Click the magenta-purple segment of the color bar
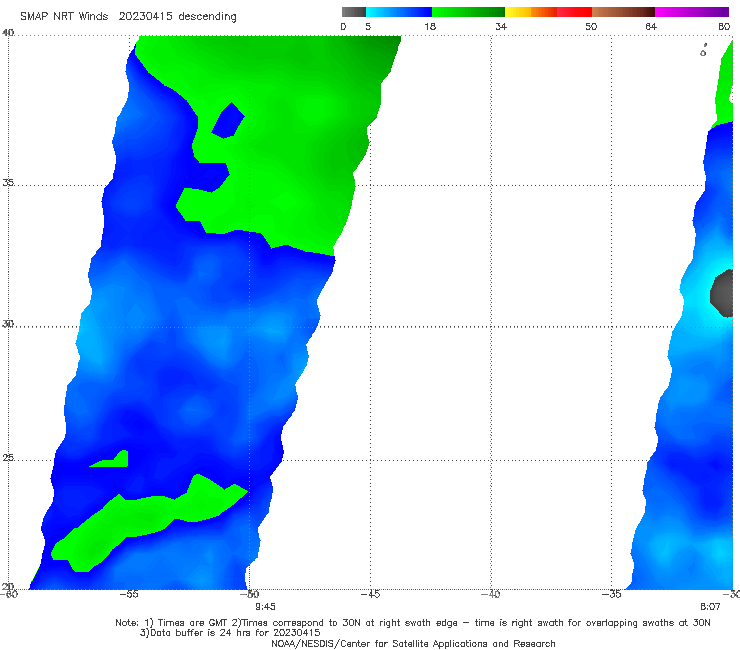 click(x=692, y=12)
